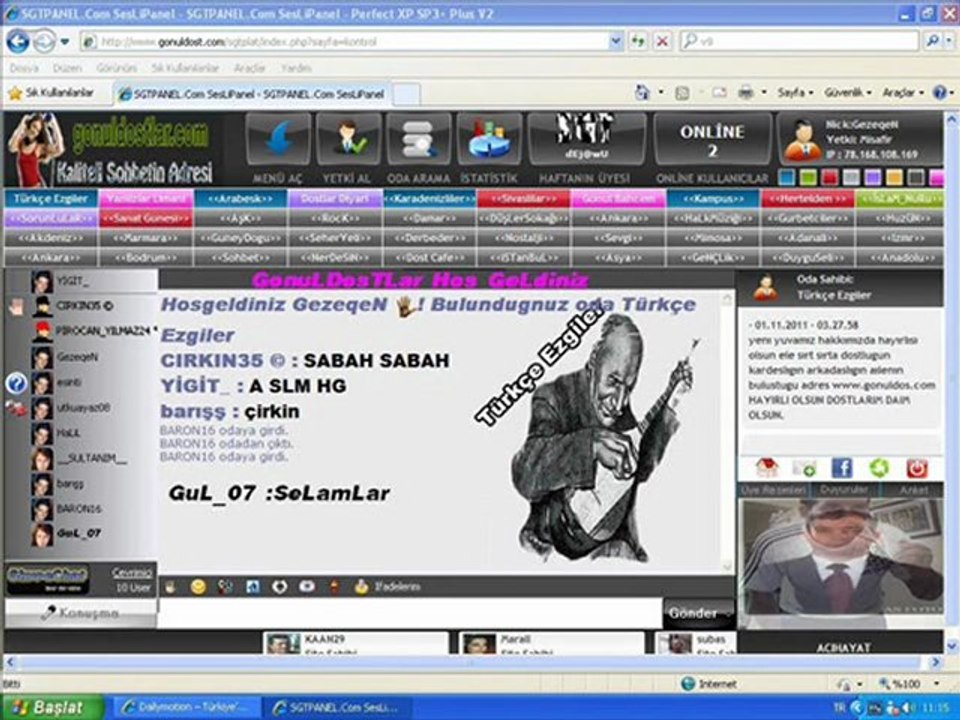Image resolution: width=960 pixels, height=720 pixels.
Task: Join the <<Dost Cafe>> room
Action: [430, 258]
